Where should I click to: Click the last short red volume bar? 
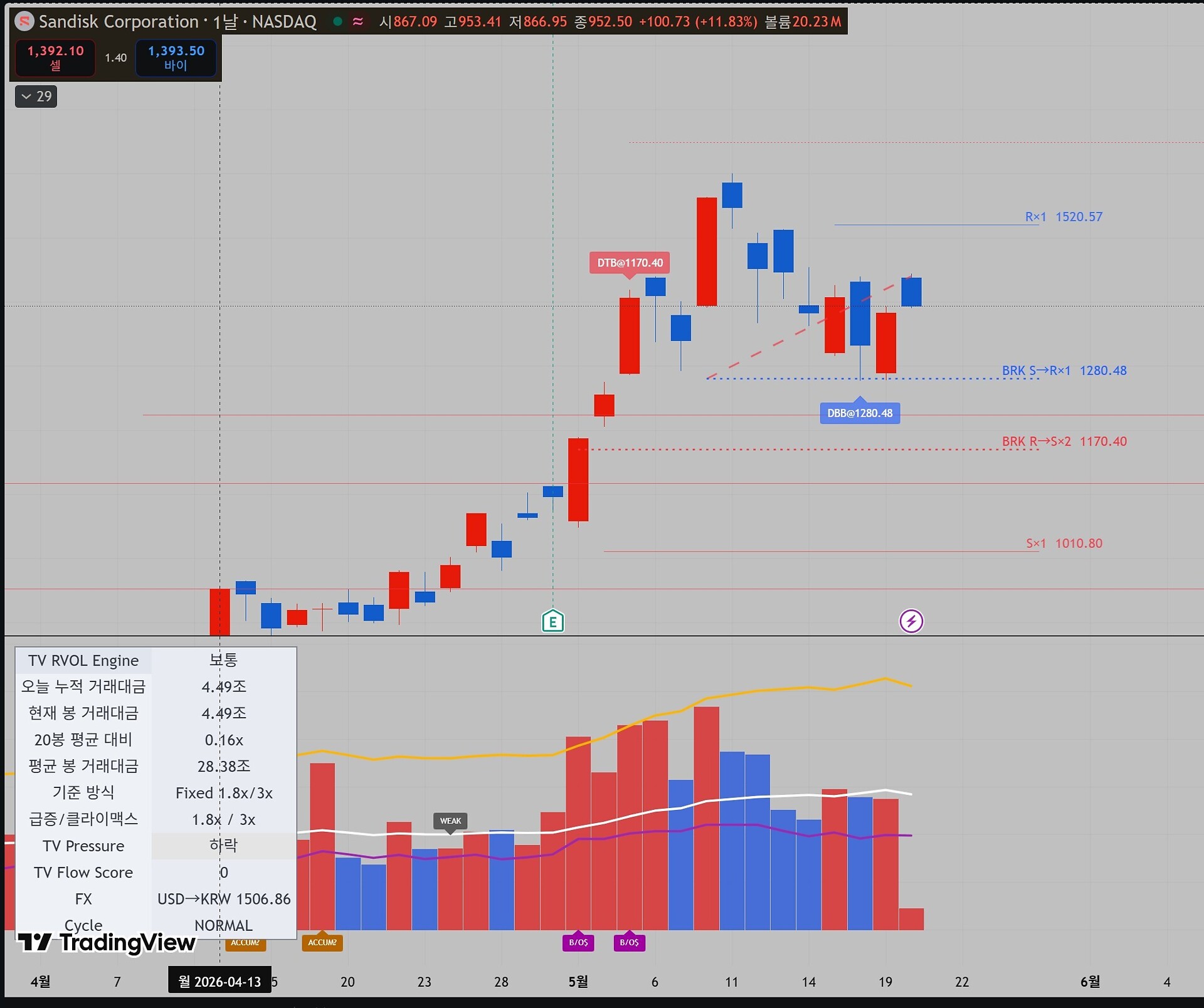911,919
